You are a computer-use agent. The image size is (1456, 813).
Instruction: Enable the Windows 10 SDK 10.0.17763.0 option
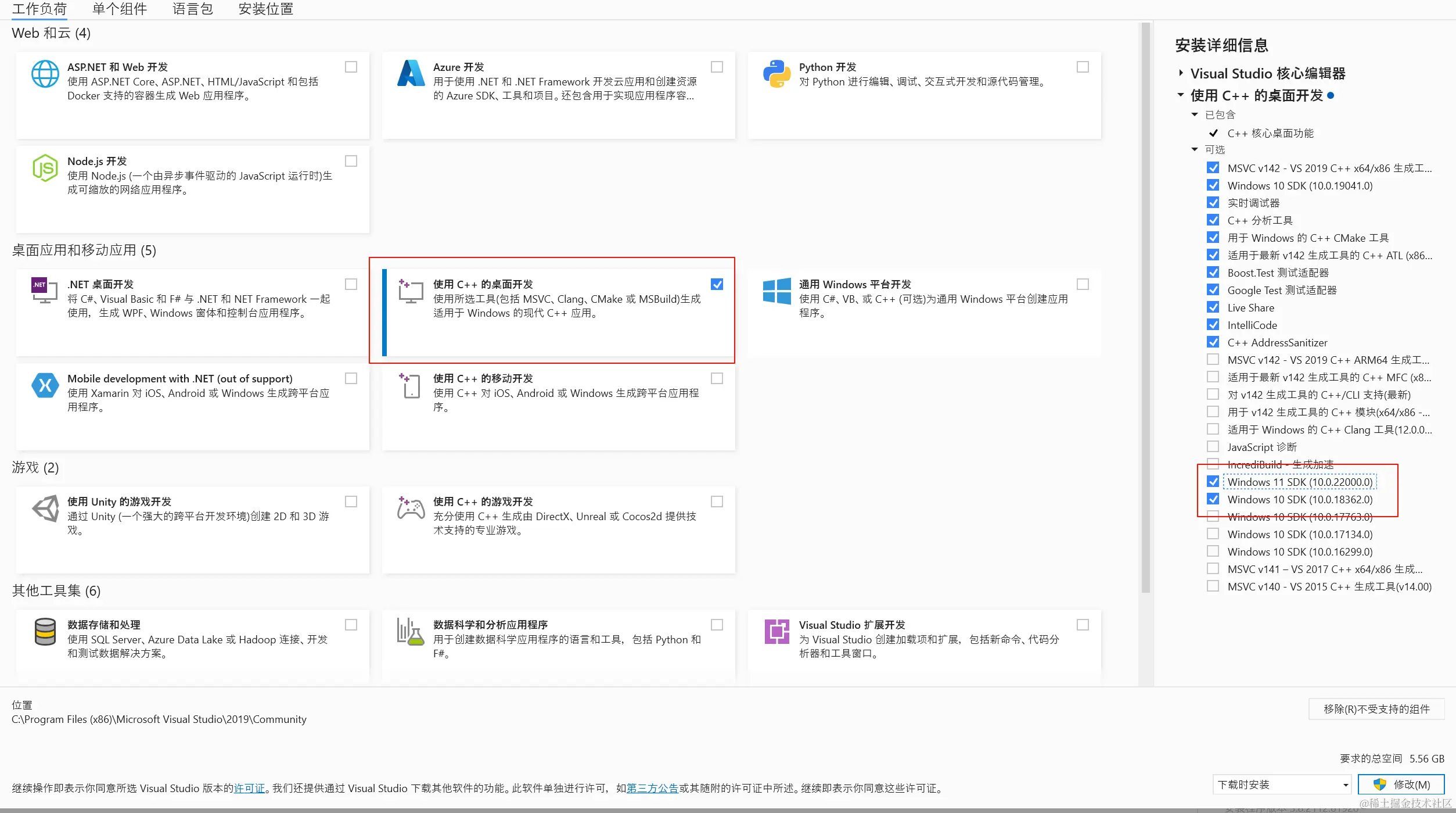pos(1213,517)
